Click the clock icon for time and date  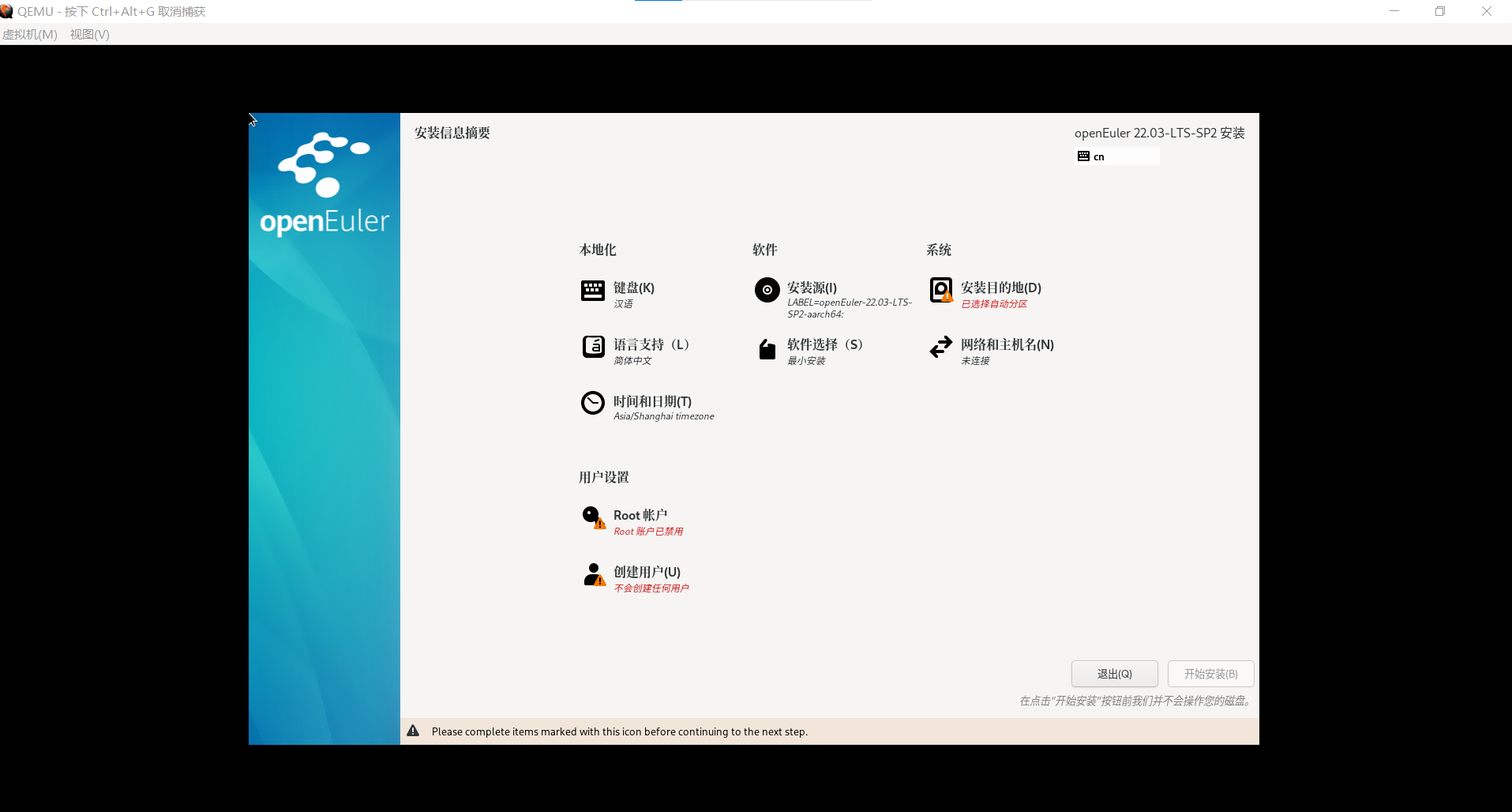(593, 403)
